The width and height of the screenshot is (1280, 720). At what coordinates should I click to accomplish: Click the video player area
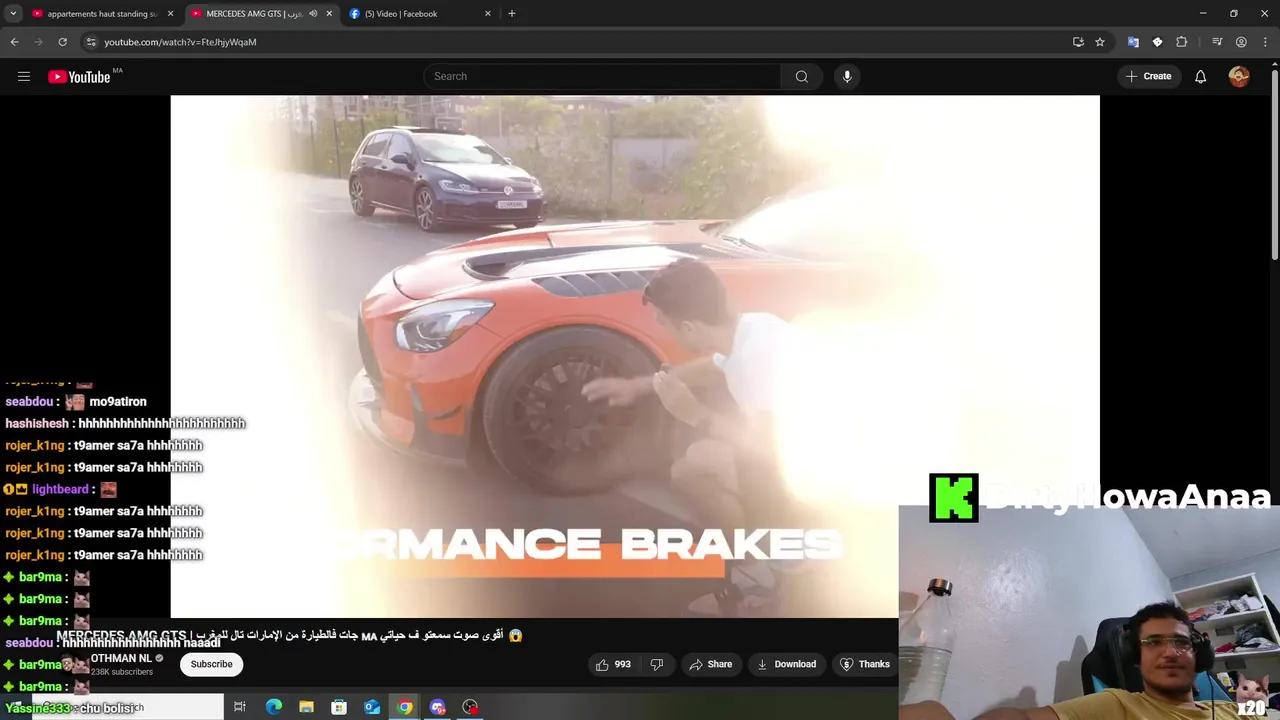tap(635, 356)
